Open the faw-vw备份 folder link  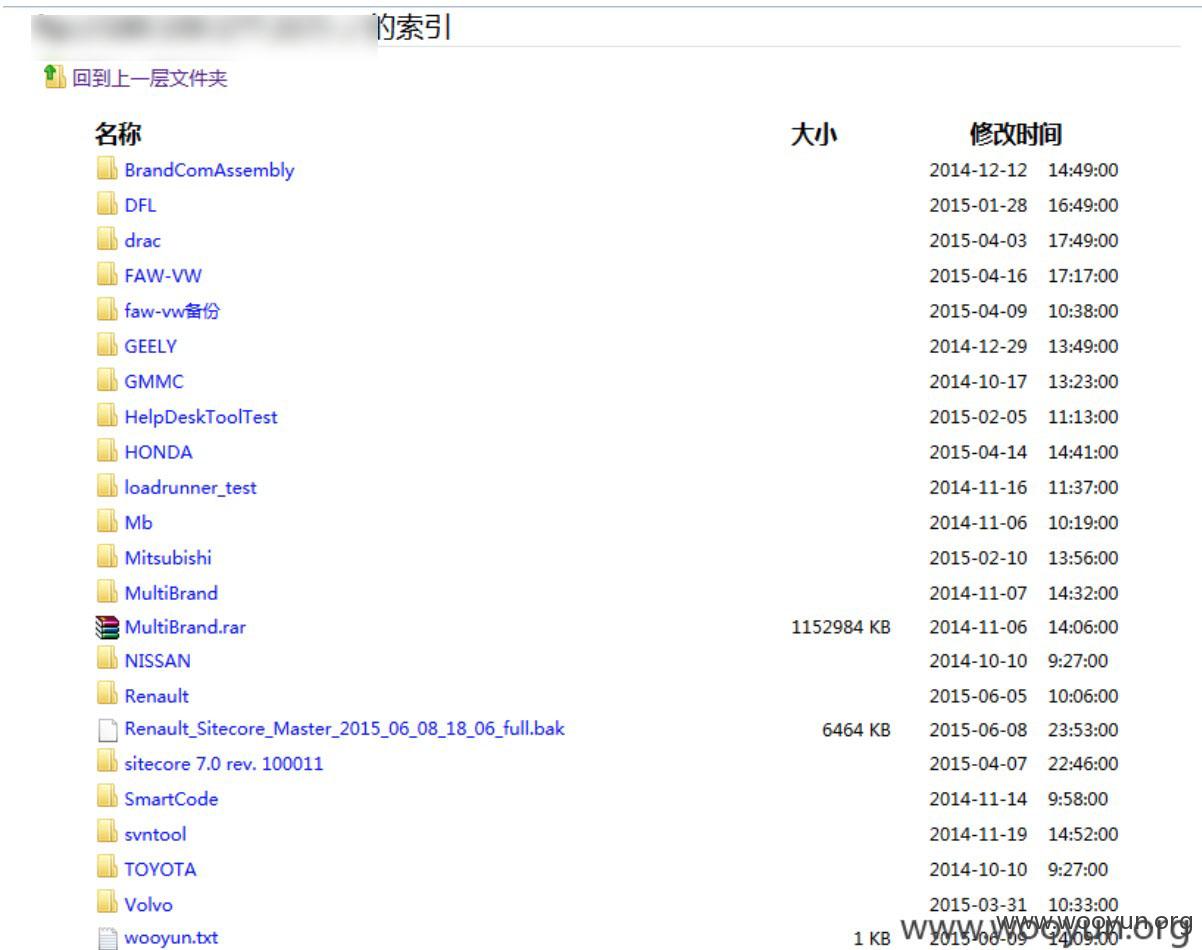172,311
